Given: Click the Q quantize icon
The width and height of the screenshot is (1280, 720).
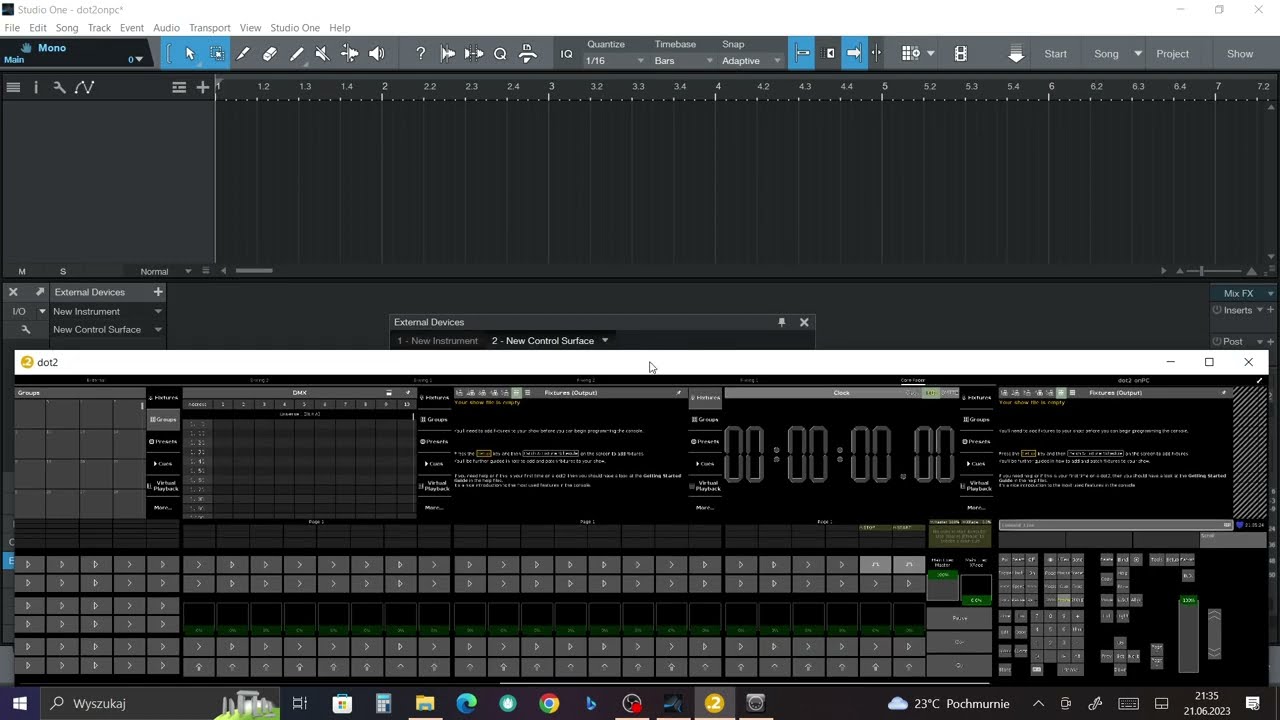Looking at the screenshot, I should click(x=500, y=54).
